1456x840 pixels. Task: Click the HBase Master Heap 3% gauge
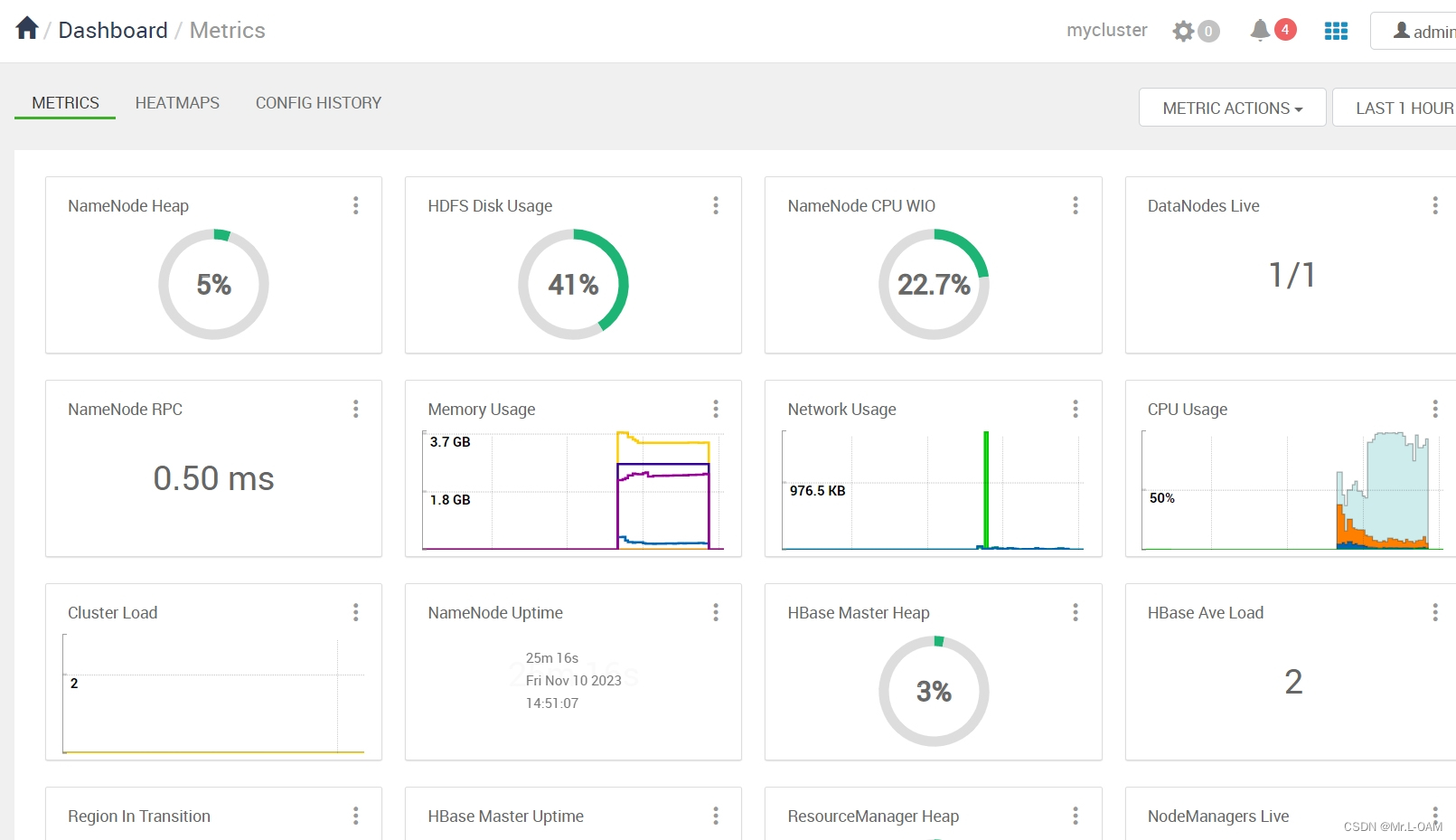click(x=934, y=691)
